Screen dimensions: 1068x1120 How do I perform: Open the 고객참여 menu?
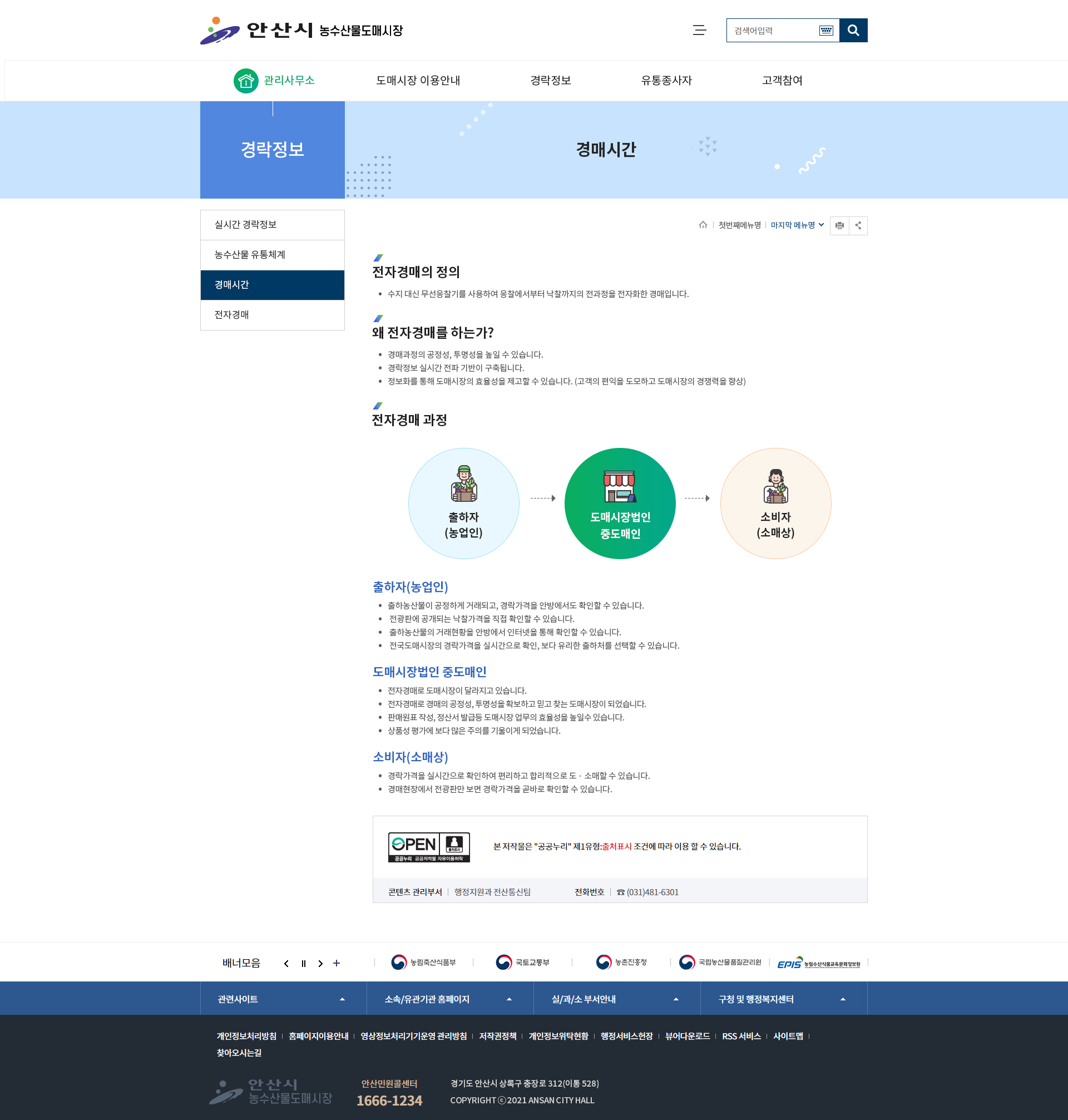pyautogui.click(x=782, y=80)
